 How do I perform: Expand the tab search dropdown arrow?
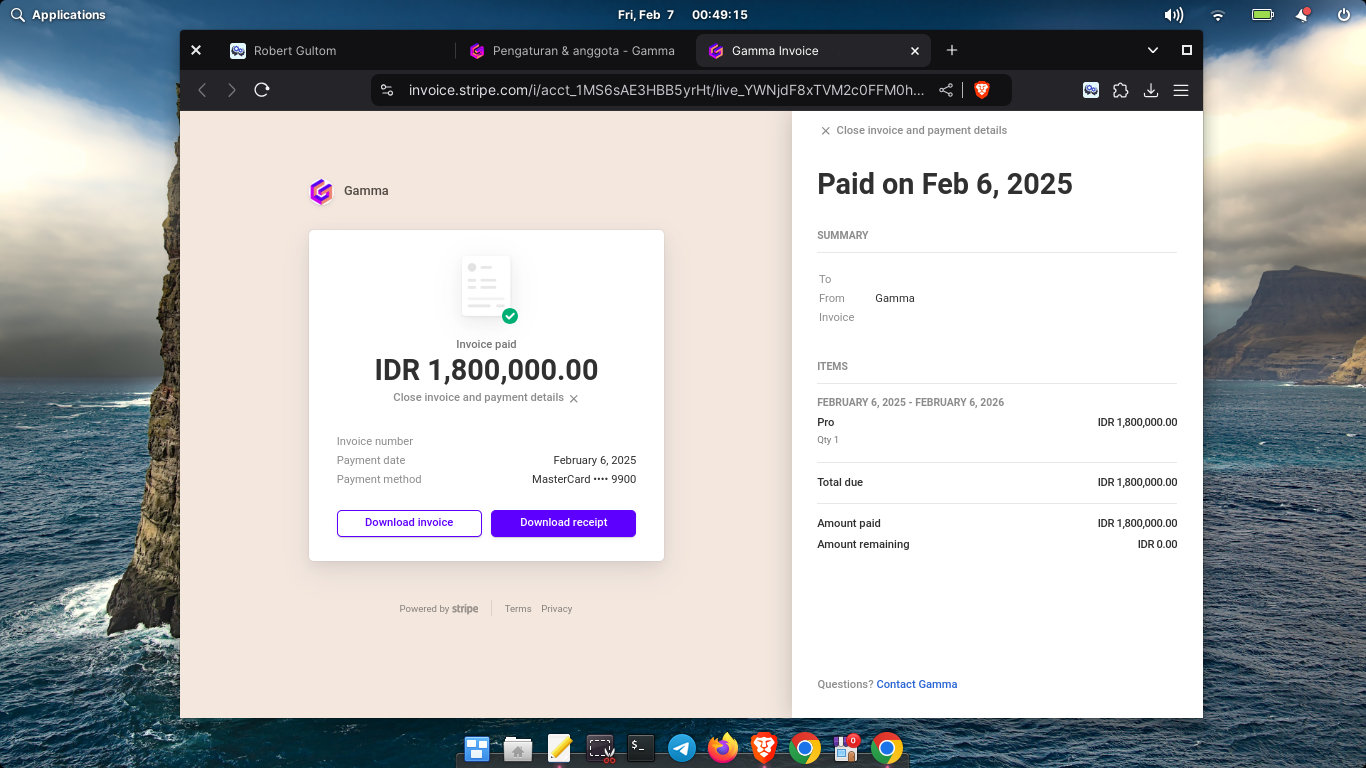[1153, 50]
